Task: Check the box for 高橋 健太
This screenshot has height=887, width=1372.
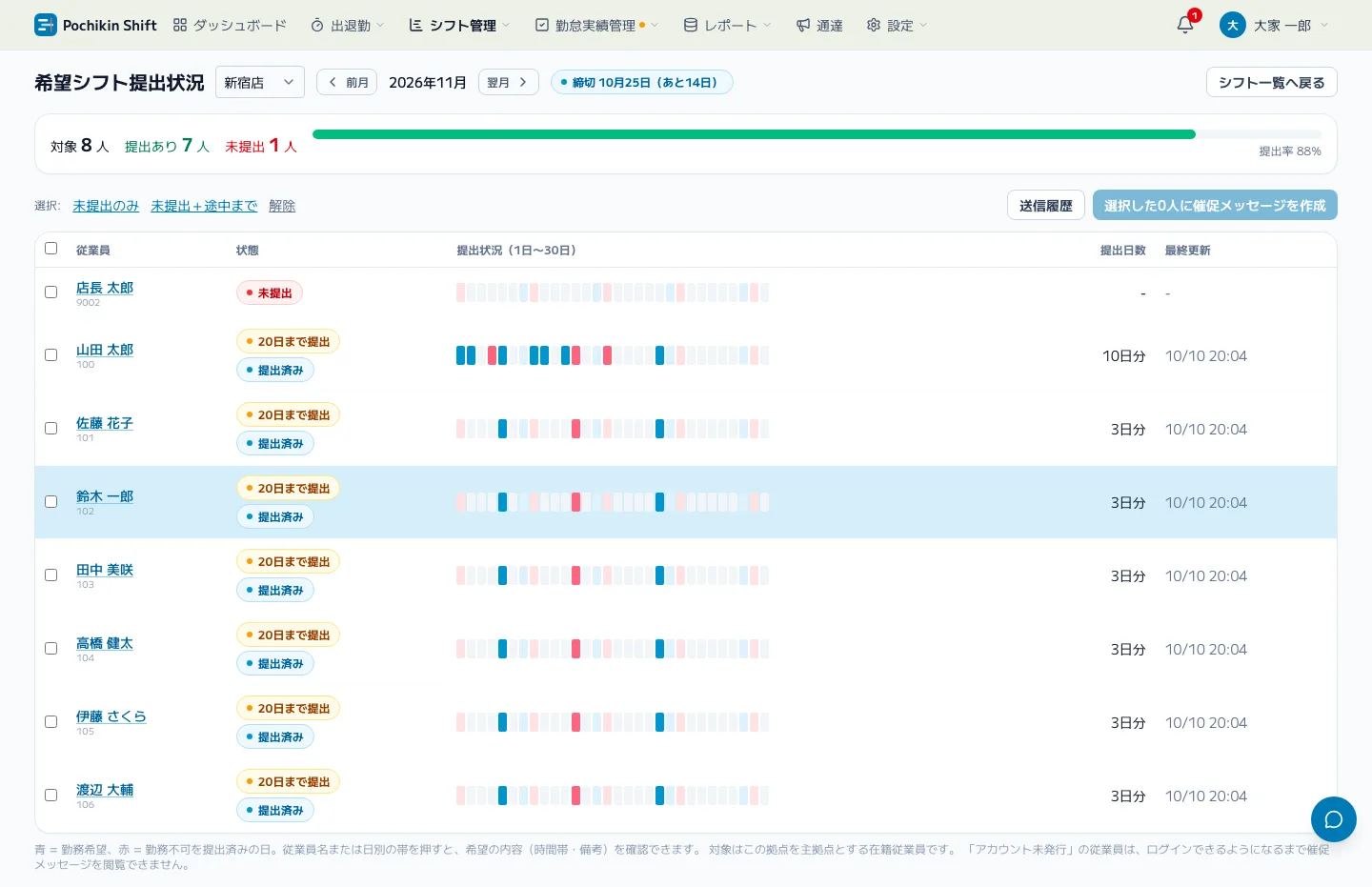Action: tap(51, 649)
